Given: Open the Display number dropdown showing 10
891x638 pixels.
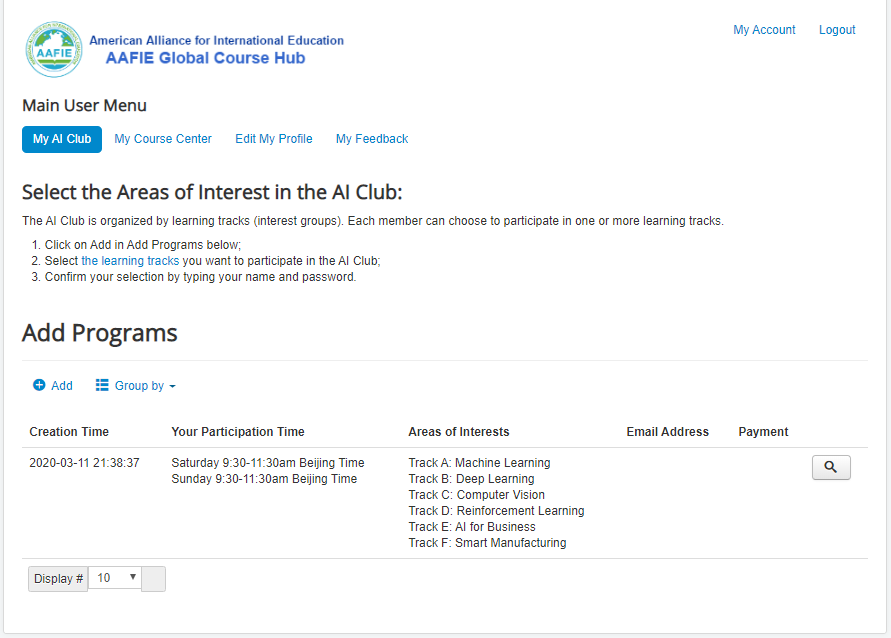Looking at the screenshot, I should tap(115, 578).
